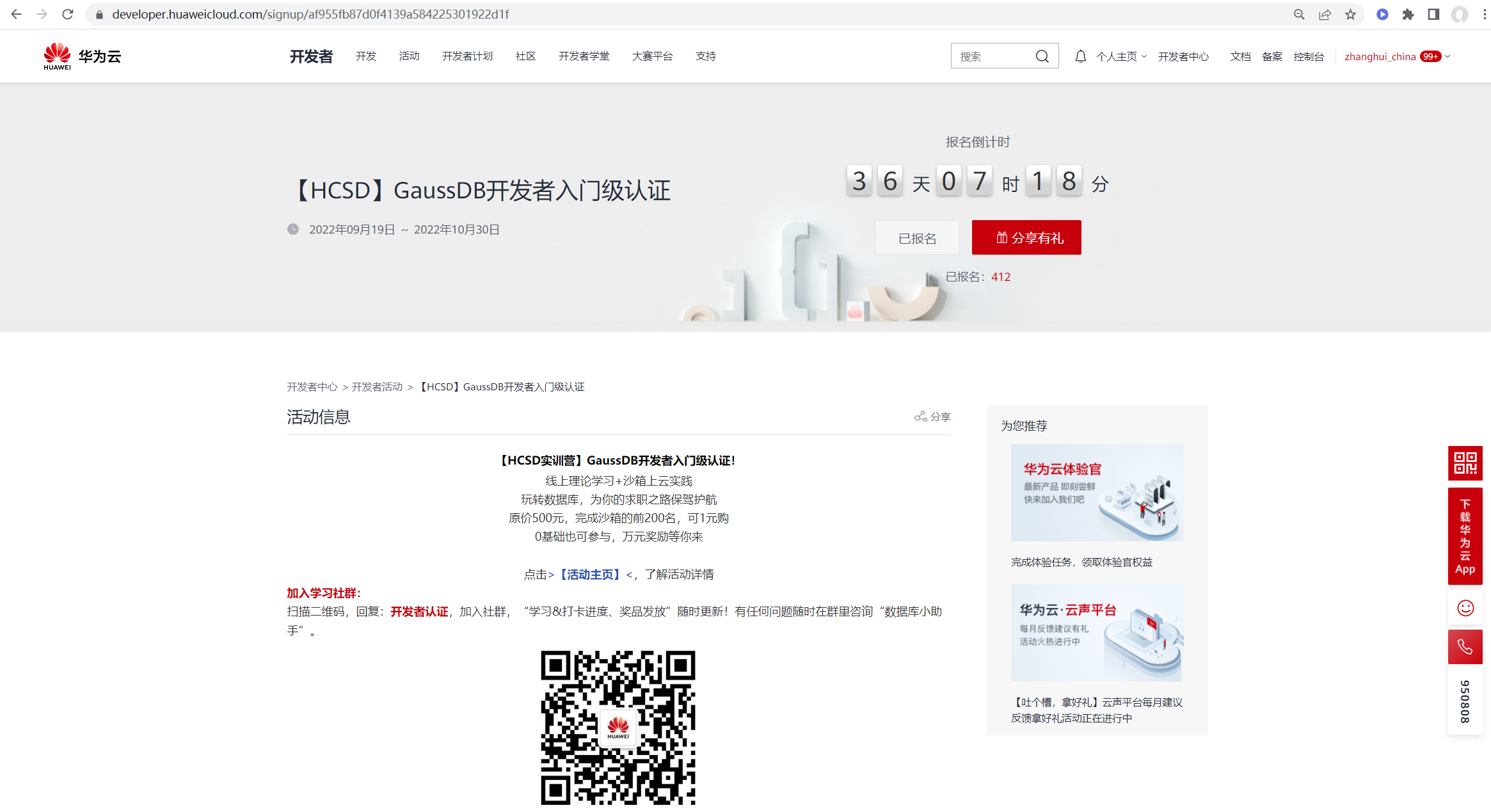Bookmark page with star icon

coord(1350,14)
